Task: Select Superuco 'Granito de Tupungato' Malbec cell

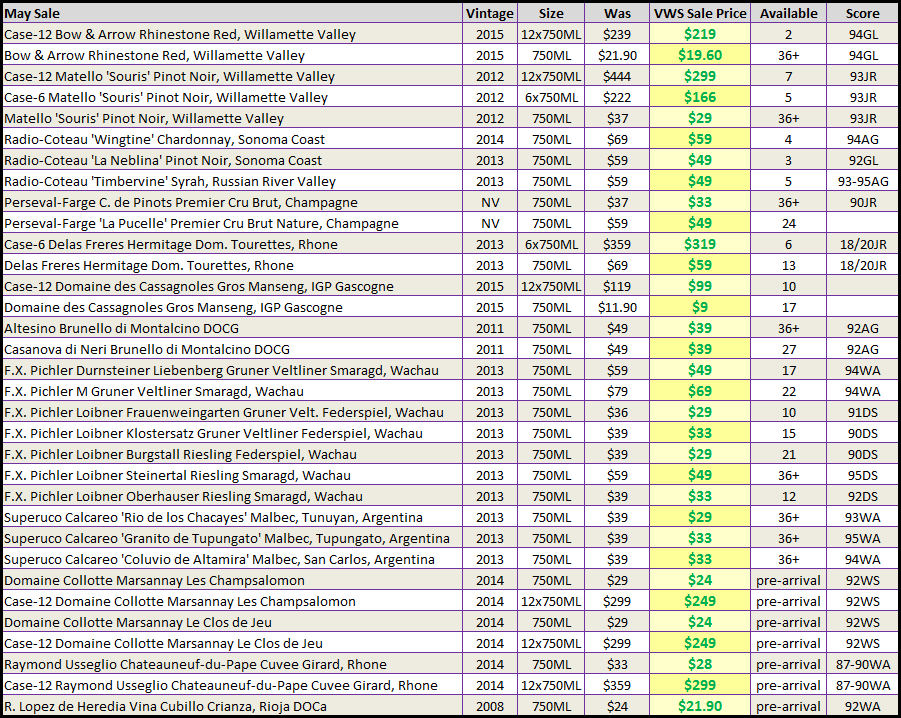Action: pyautogui.click(x=232, y=538)
